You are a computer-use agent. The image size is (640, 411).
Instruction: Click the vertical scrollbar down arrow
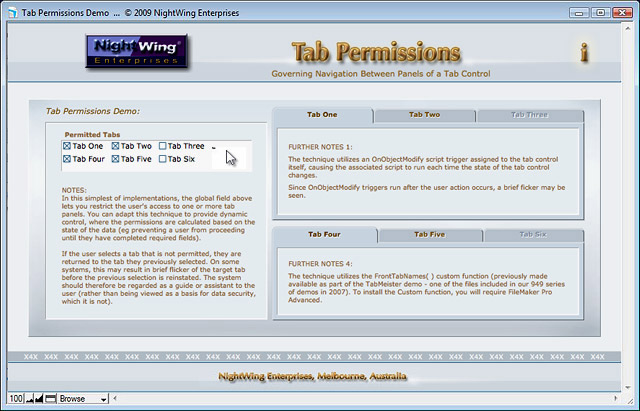pyautogui.click(x=628, y=387)
